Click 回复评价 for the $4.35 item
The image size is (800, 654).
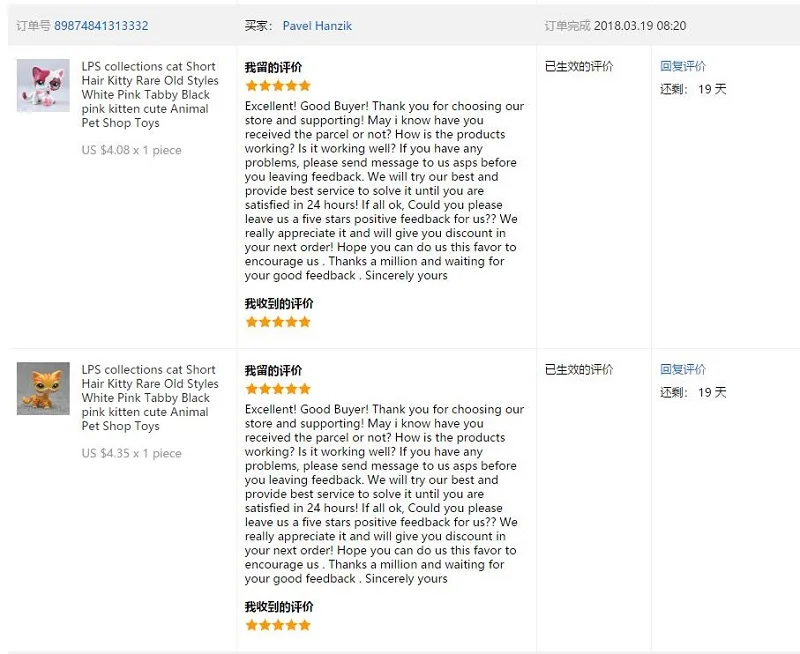(683, 369)
